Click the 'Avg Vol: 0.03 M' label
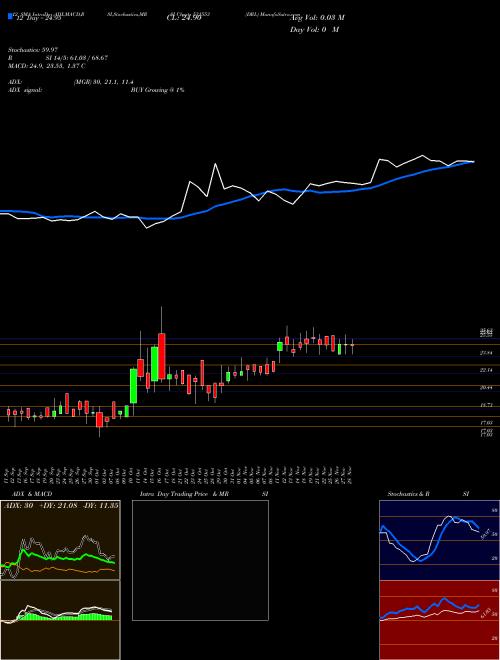Image resolution: width=500 pixels, height=660 pixels. pyautogui.click(x=319, y=18)
